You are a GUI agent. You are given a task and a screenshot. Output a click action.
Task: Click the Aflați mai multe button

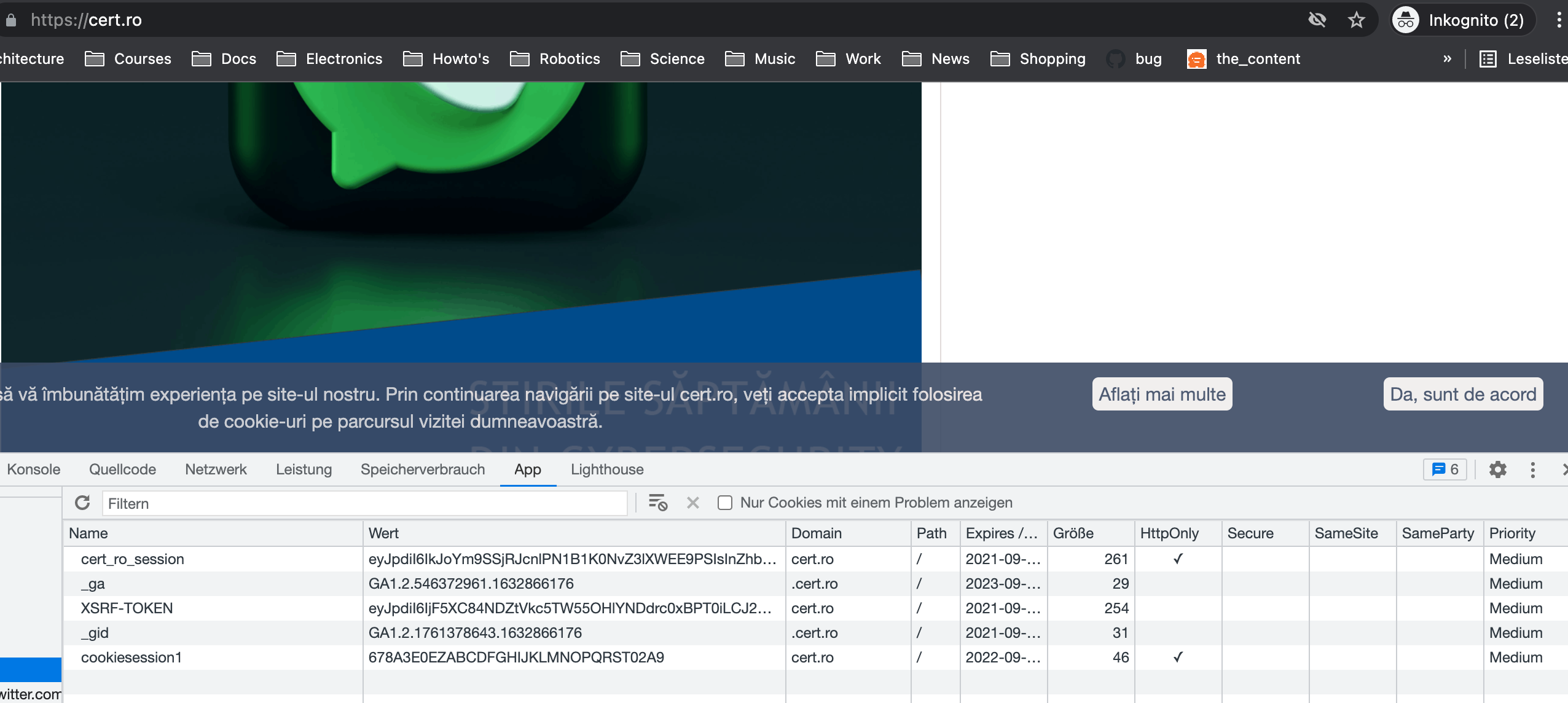pos(1162,394)
